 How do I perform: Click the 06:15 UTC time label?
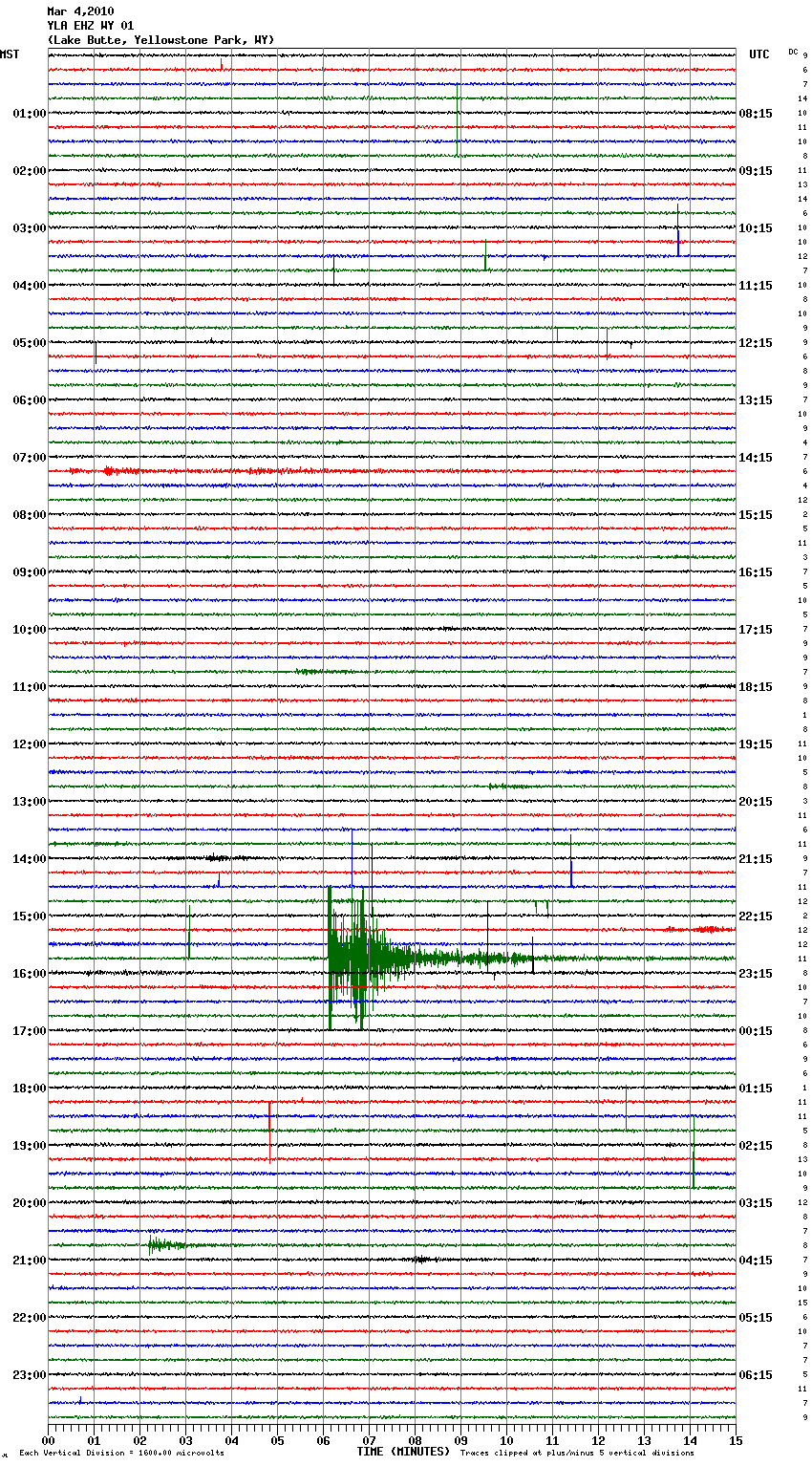pos(756,1375)
